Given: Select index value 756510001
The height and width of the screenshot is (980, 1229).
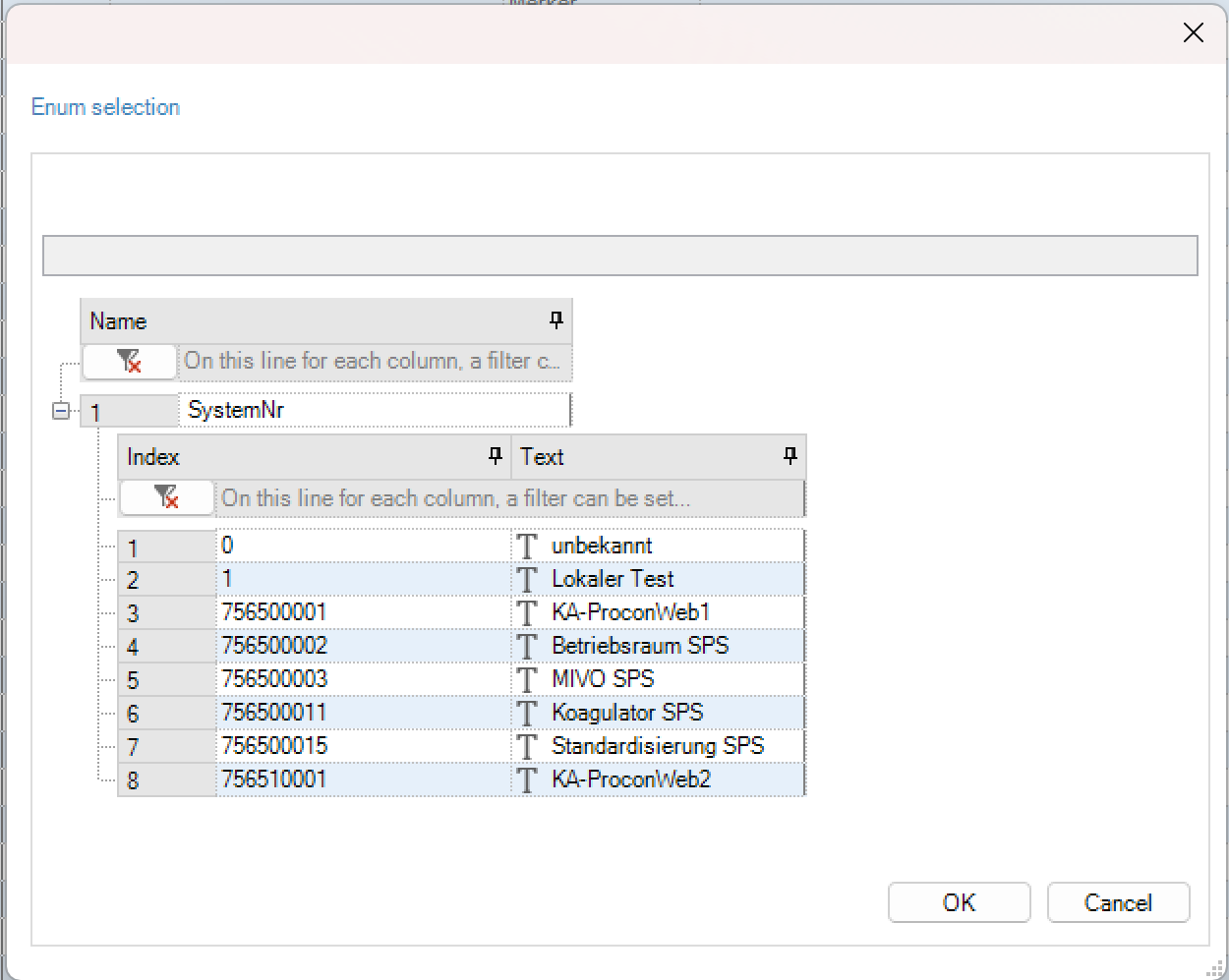Looking at the screenshot, I should click(x=363, y=779).
